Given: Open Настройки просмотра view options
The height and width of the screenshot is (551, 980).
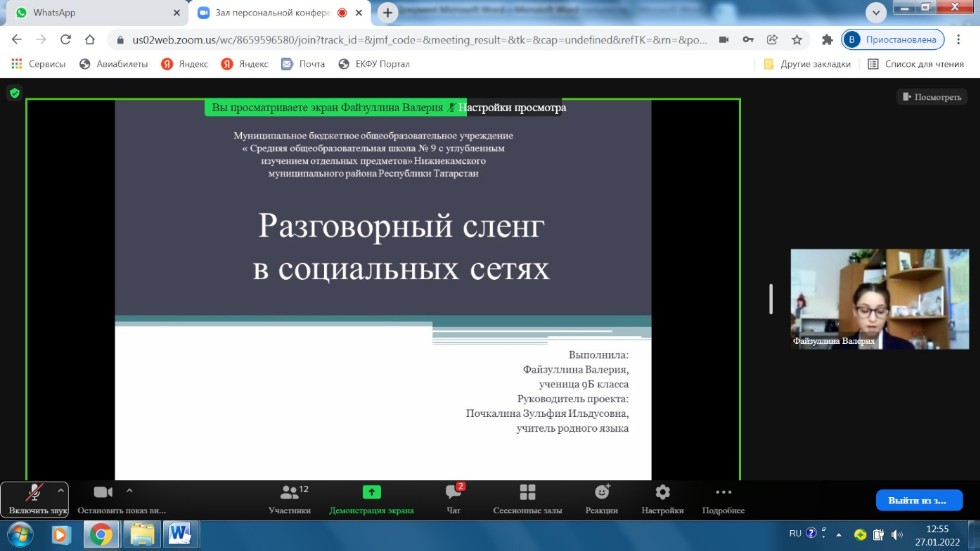Looking at the screenshot, I should click(x=514, y=107).
